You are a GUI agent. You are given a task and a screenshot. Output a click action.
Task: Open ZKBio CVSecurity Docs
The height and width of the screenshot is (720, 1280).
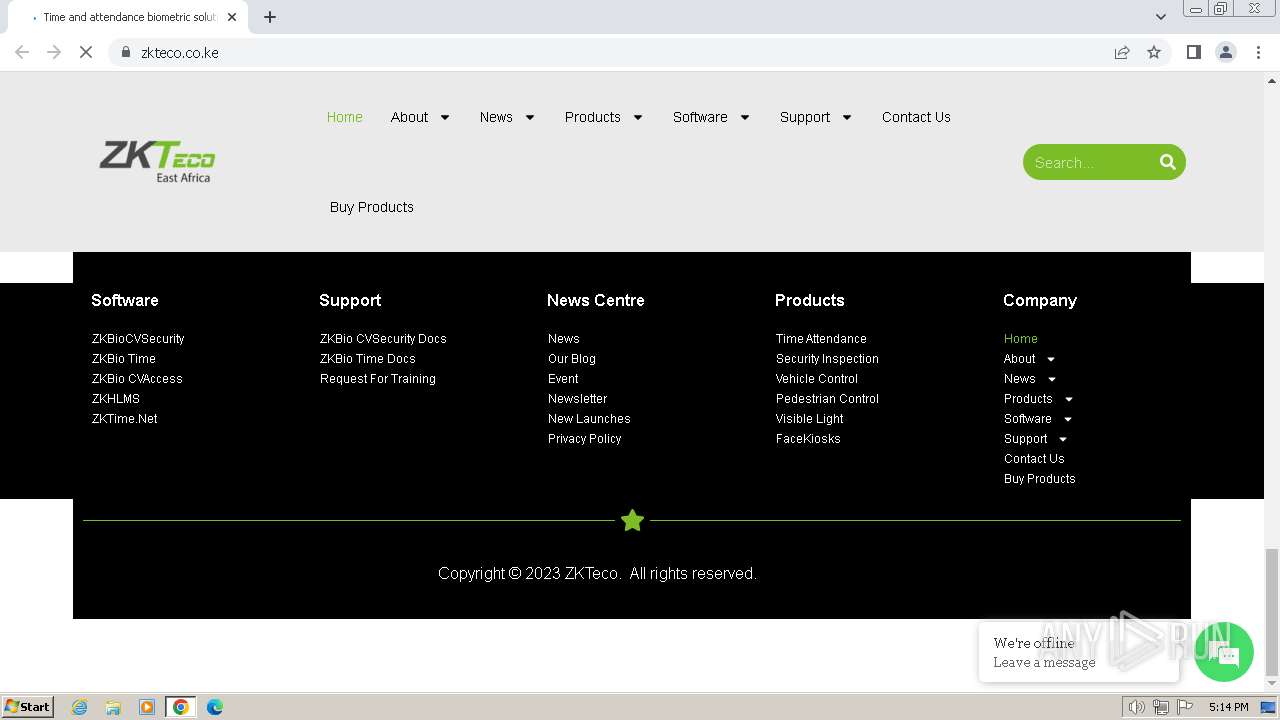click(x=383, y=339)
